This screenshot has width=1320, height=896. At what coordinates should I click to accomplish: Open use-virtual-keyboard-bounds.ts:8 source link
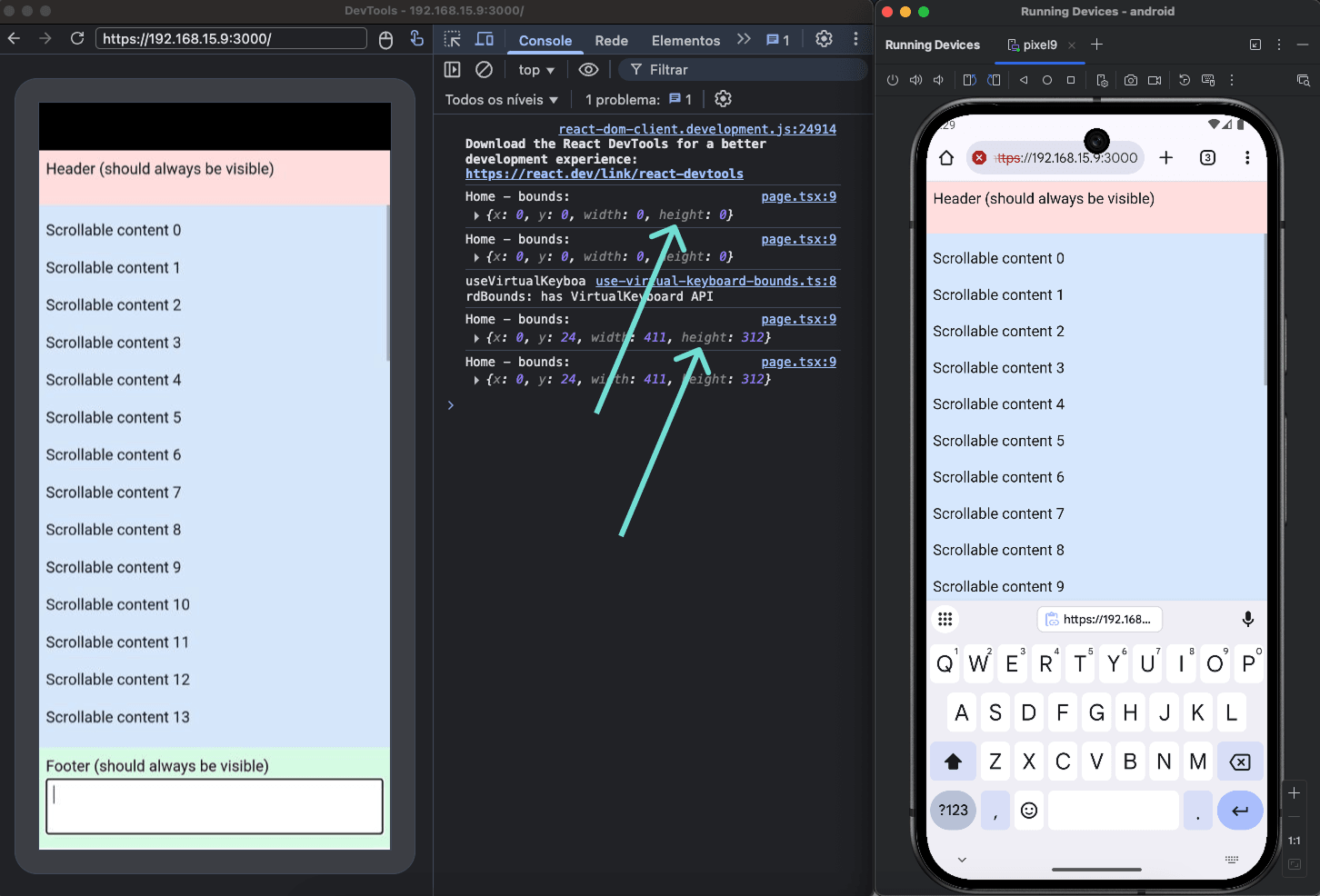click(715, 281)
